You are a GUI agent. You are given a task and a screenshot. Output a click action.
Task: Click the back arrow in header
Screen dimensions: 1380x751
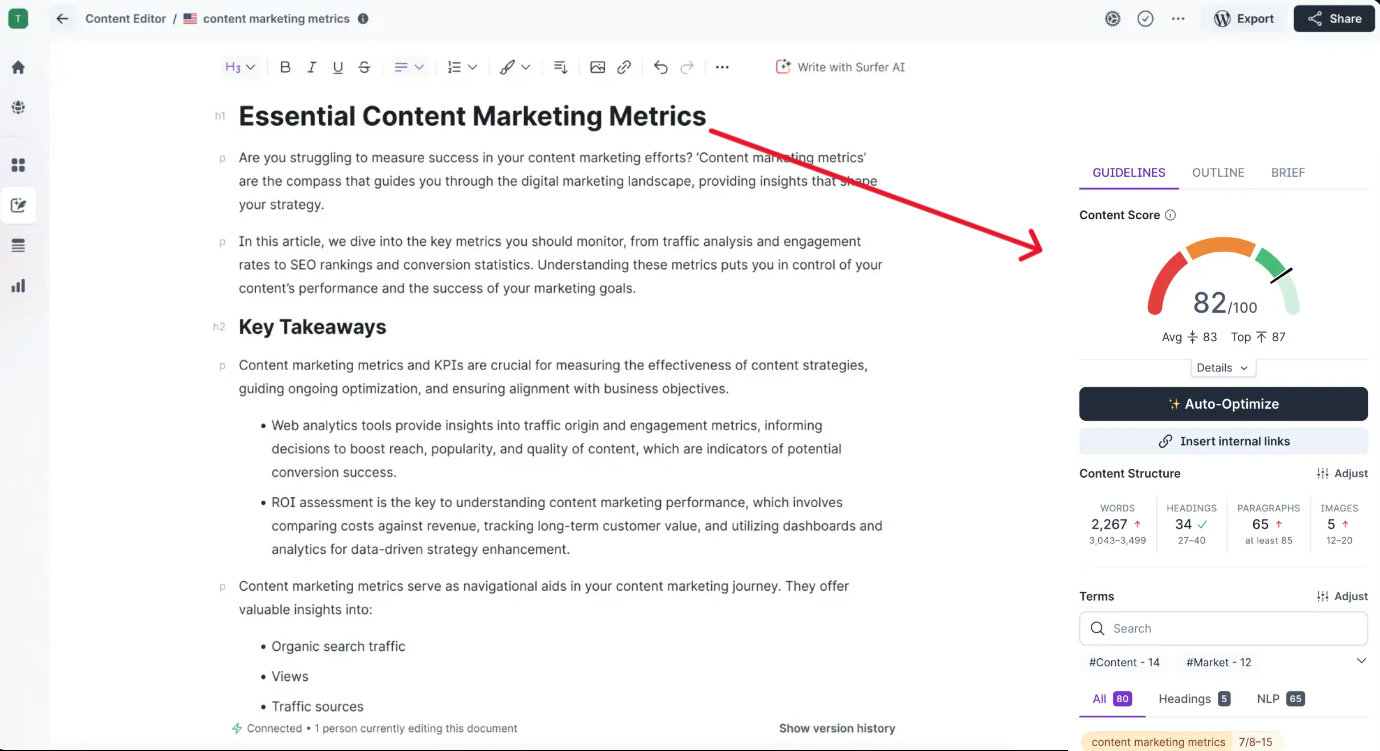[62, 18]
